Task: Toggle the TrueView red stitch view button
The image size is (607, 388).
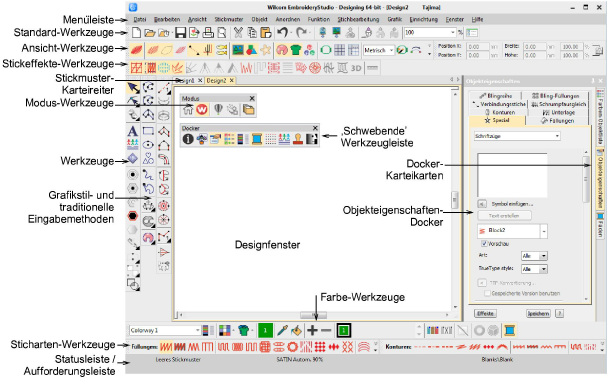Action: [136, 50]
